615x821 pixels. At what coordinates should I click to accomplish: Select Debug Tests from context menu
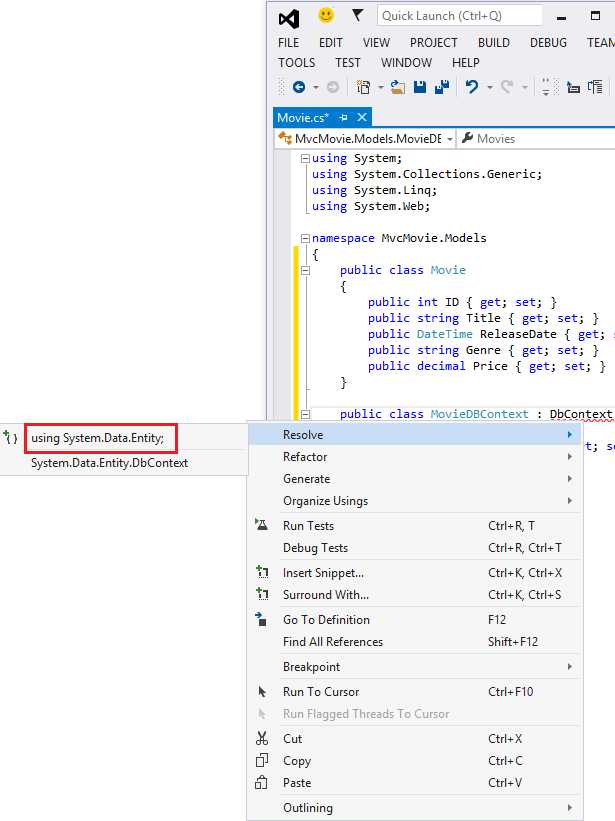pos(415,548)
